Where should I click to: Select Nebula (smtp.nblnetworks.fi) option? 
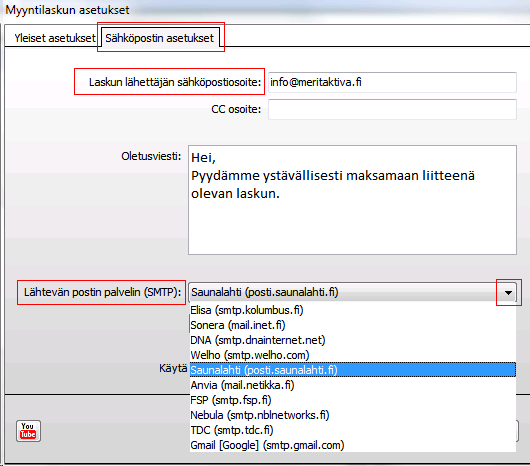click(353, 415)
